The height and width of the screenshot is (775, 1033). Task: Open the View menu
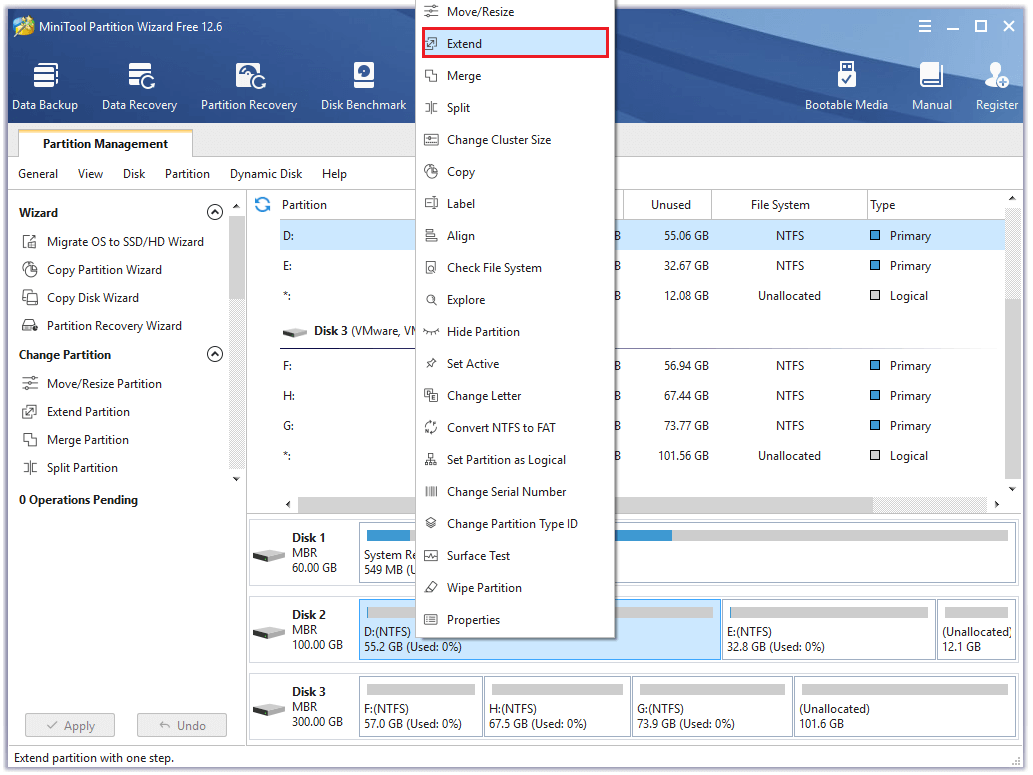90,174
